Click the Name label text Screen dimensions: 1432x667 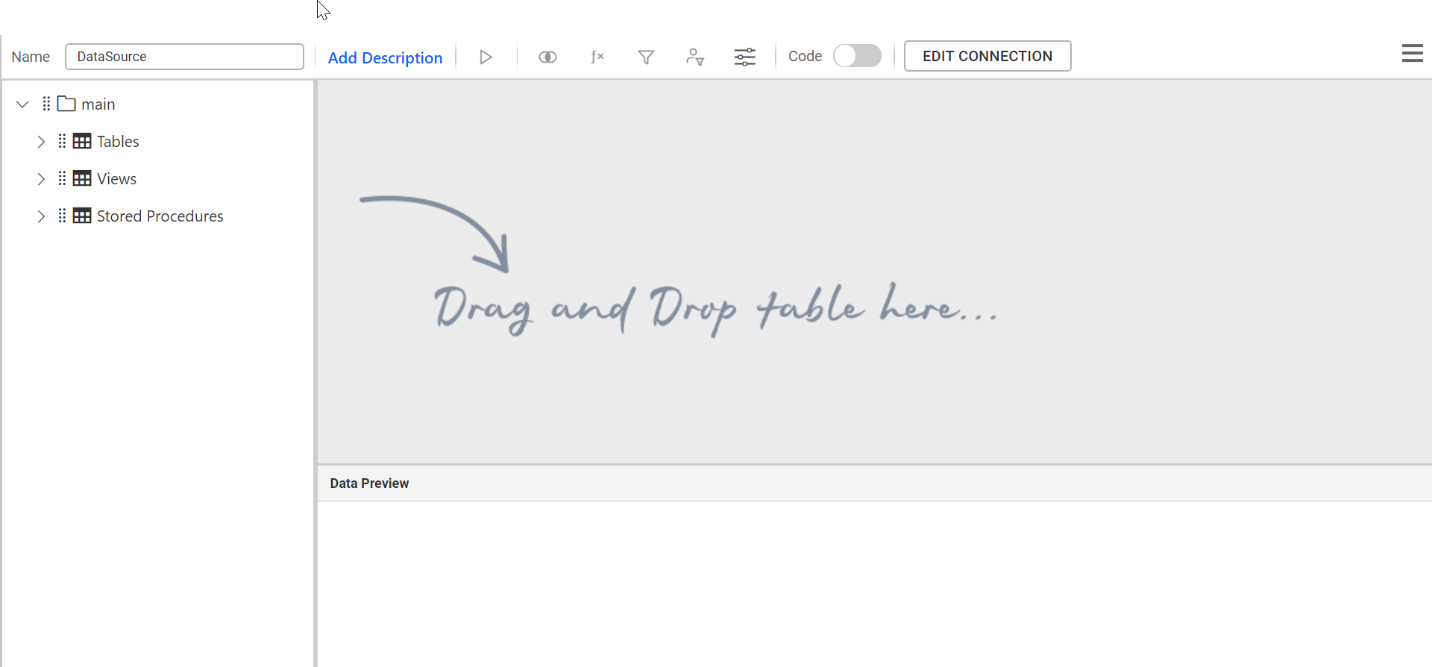coord(30,57)
